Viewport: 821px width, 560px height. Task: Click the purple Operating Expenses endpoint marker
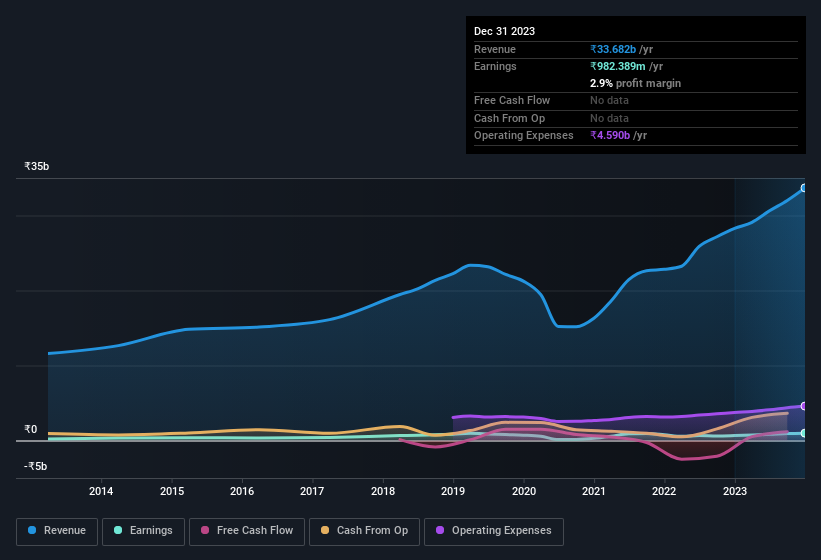click(804, 406)
